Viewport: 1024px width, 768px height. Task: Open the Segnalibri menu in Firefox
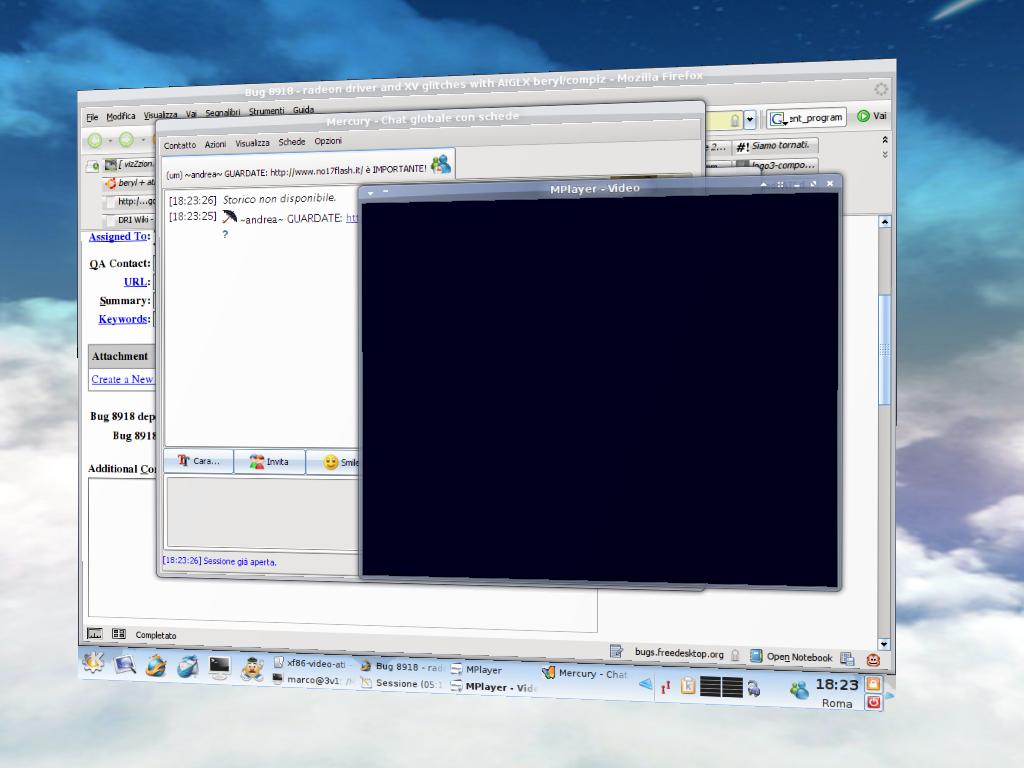coord(223,113)
